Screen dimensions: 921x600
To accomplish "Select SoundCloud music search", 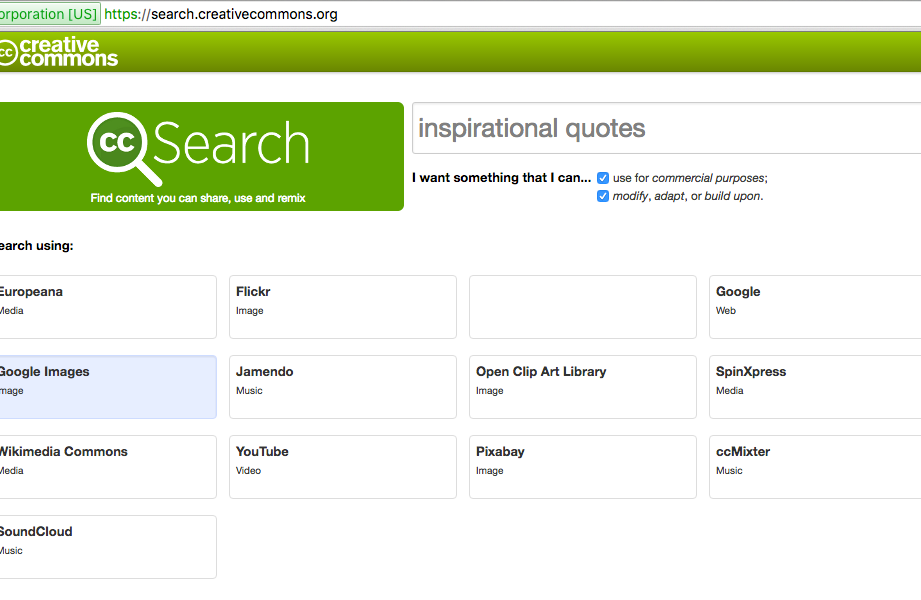I will 108,547.
